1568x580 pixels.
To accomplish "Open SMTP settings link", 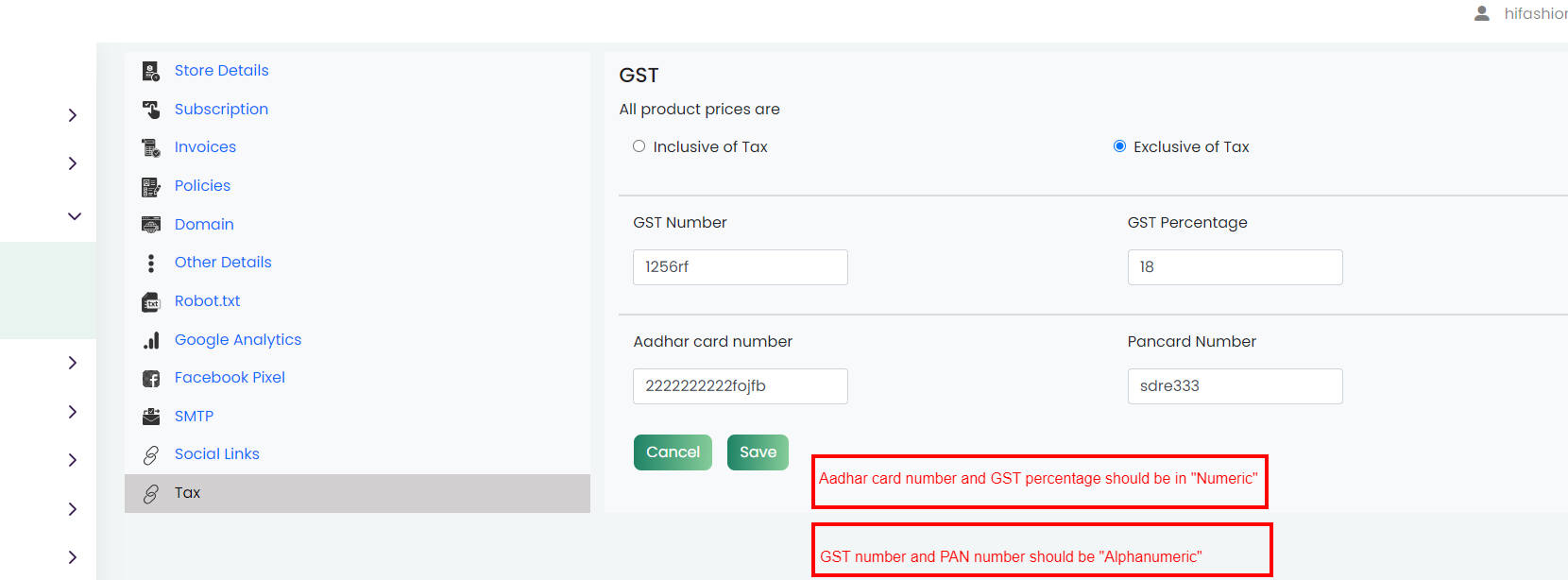I will tap(194, 417).
